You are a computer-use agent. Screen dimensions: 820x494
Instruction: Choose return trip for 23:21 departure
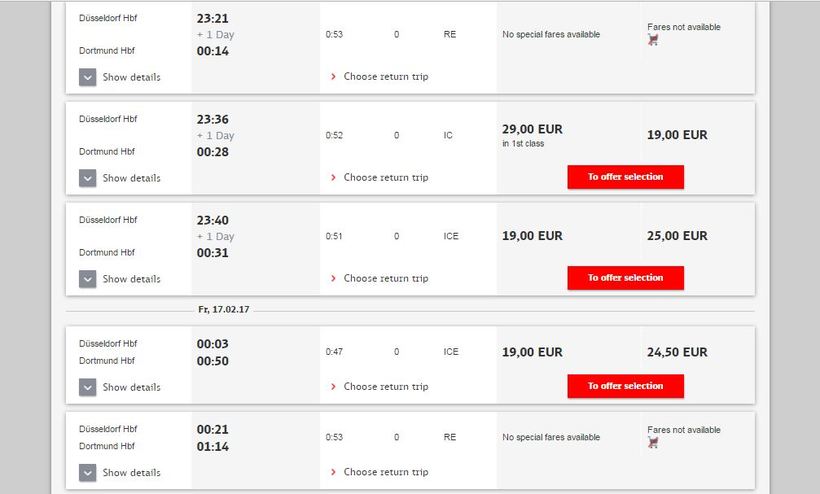click(385, 77)
